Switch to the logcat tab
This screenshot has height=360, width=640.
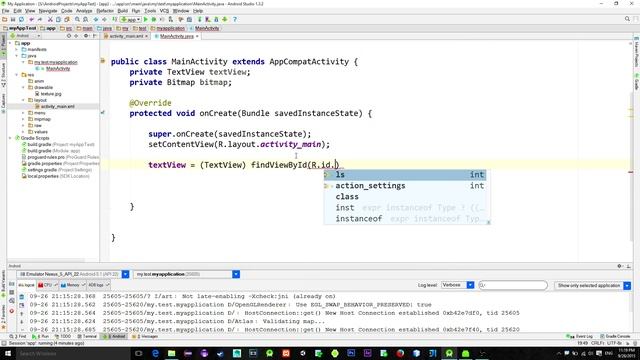coord(26,285)
